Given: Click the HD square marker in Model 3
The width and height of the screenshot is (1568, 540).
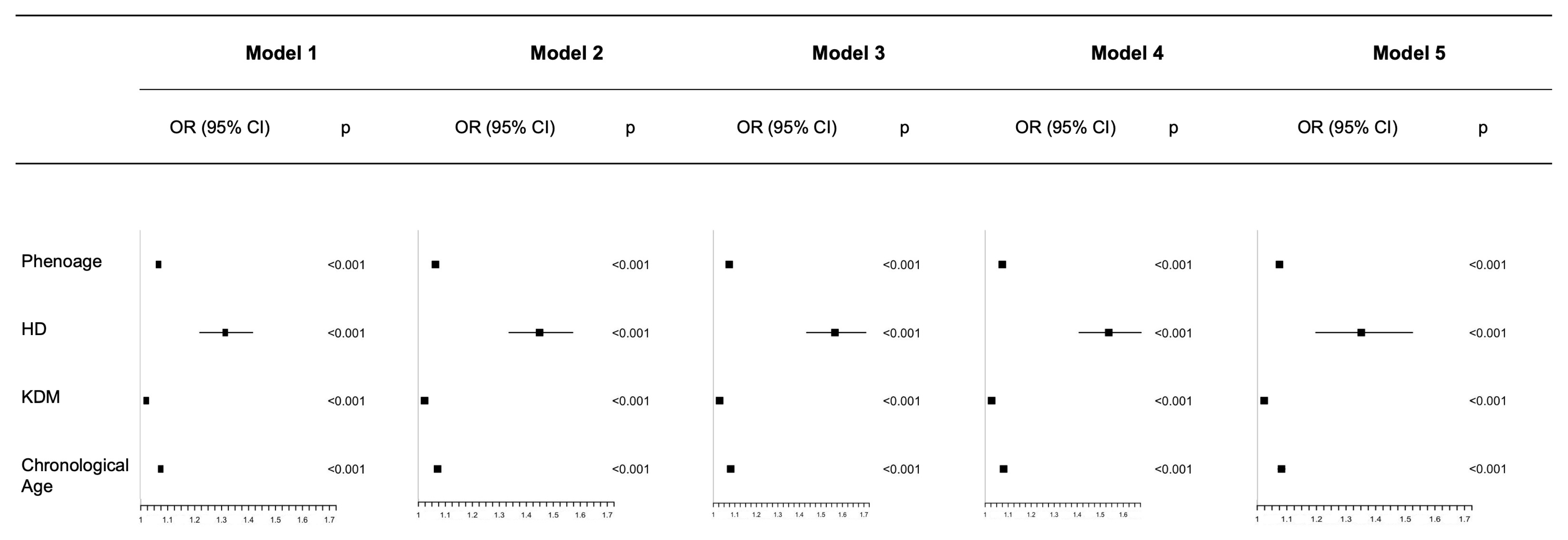Looking at the screenshot, I should pos(835,333).
